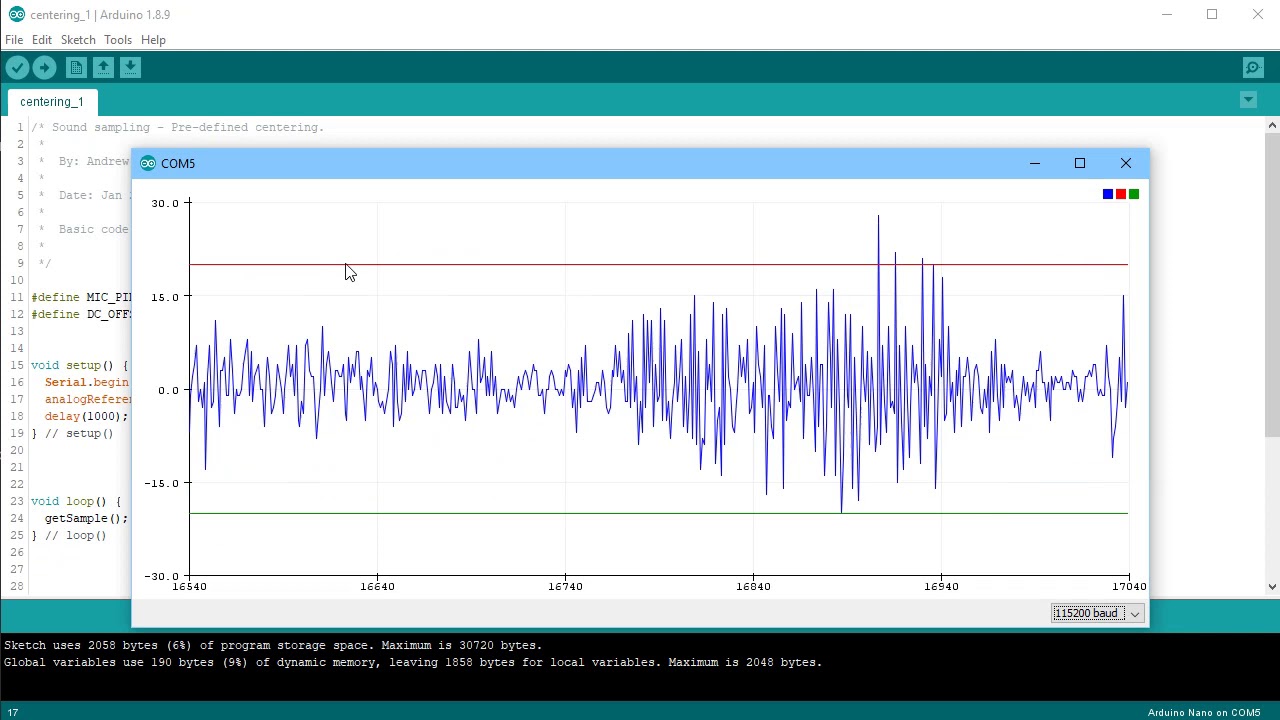The image size is (1280, 720).
Task: Click the Arduino logo in the main title bar
Action: [x=16, y=14]
